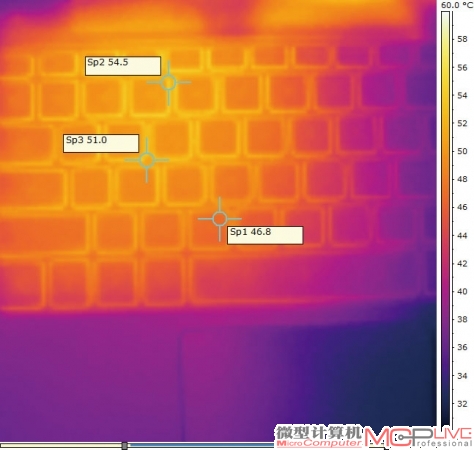Click the MicroComputer watermark logo
This screenshot has width=474, height=450.
tap(319, 436)
